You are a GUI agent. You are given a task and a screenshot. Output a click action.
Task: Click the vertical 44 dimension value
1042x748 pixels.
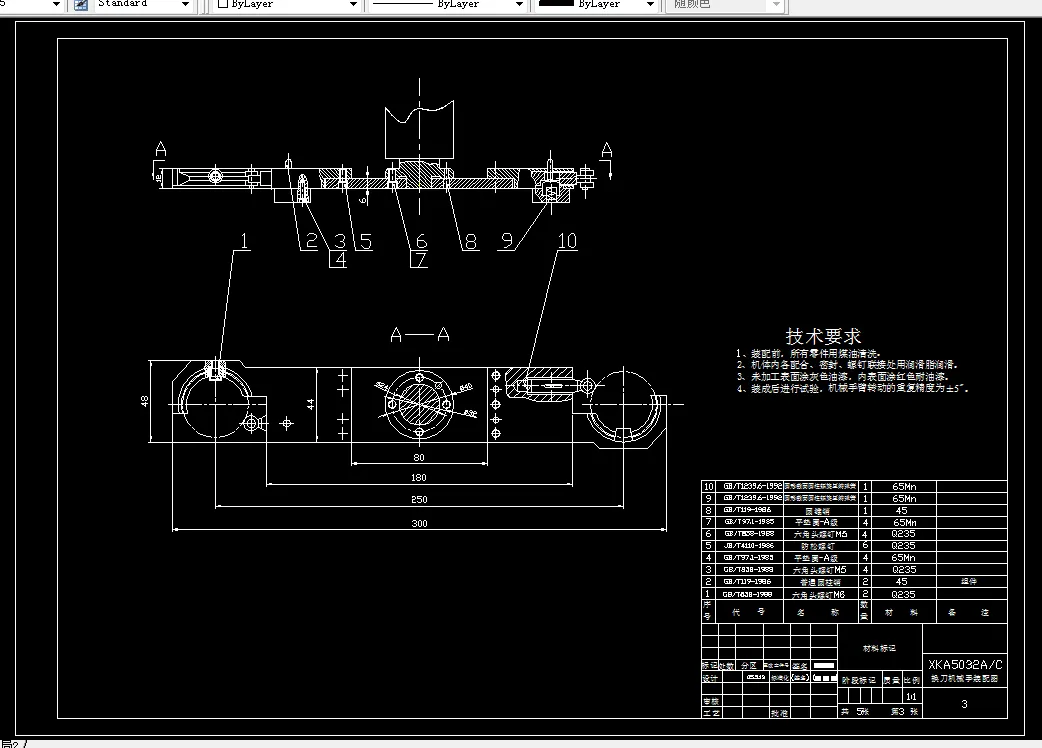point(310,403)
